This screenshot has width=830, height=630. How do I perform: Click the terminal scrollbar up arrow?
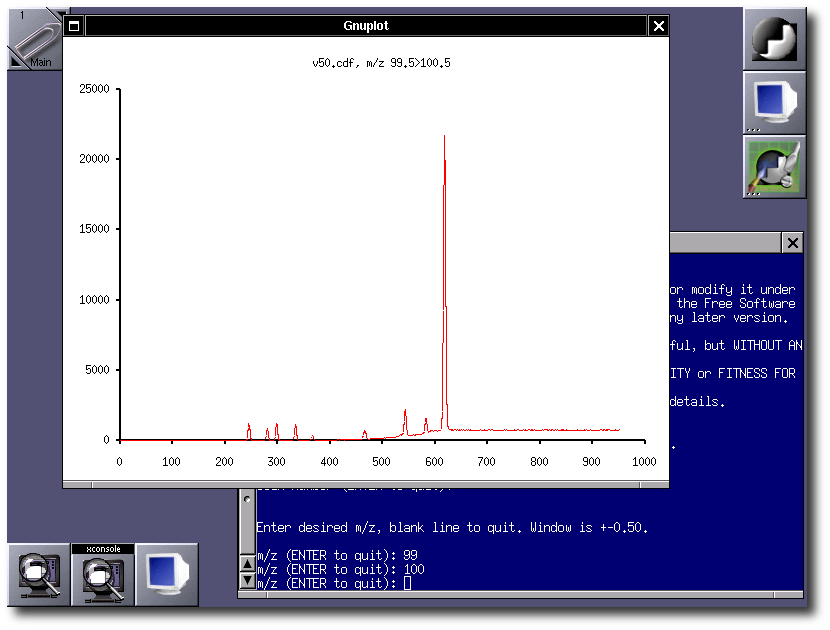click(x=247, y=564)
